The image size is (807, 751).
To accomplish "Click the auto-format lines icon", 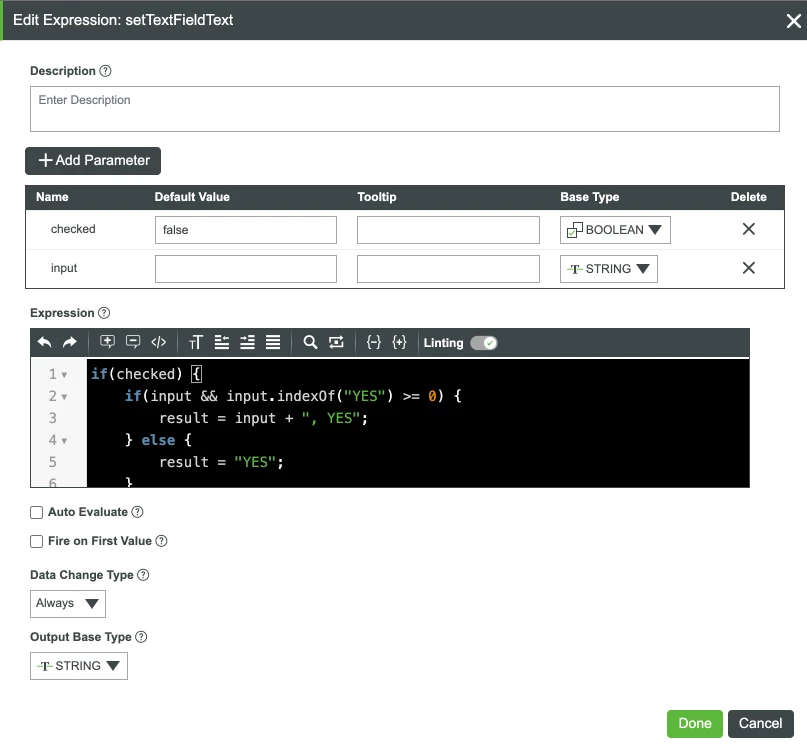I will tap(273, 342).
